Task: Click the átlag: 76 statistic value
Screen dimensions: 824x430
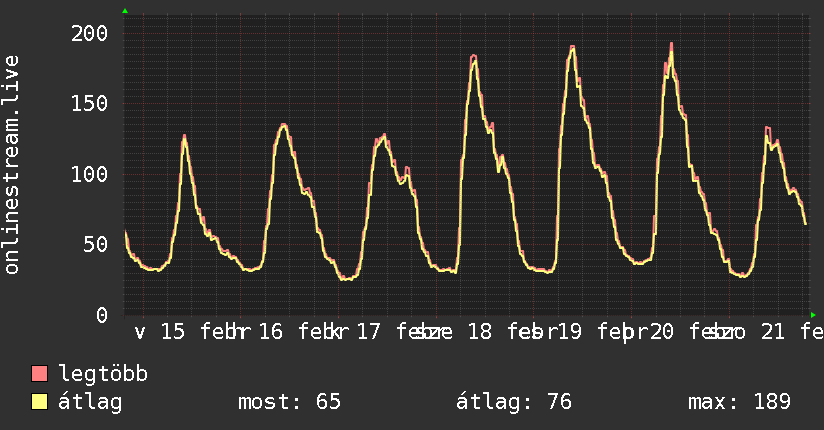Action: (513, 402)
